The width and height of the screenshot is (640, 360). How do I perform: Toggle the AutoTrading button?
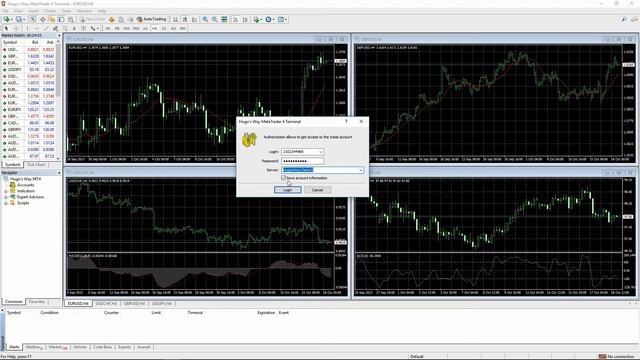pos(151,19)
